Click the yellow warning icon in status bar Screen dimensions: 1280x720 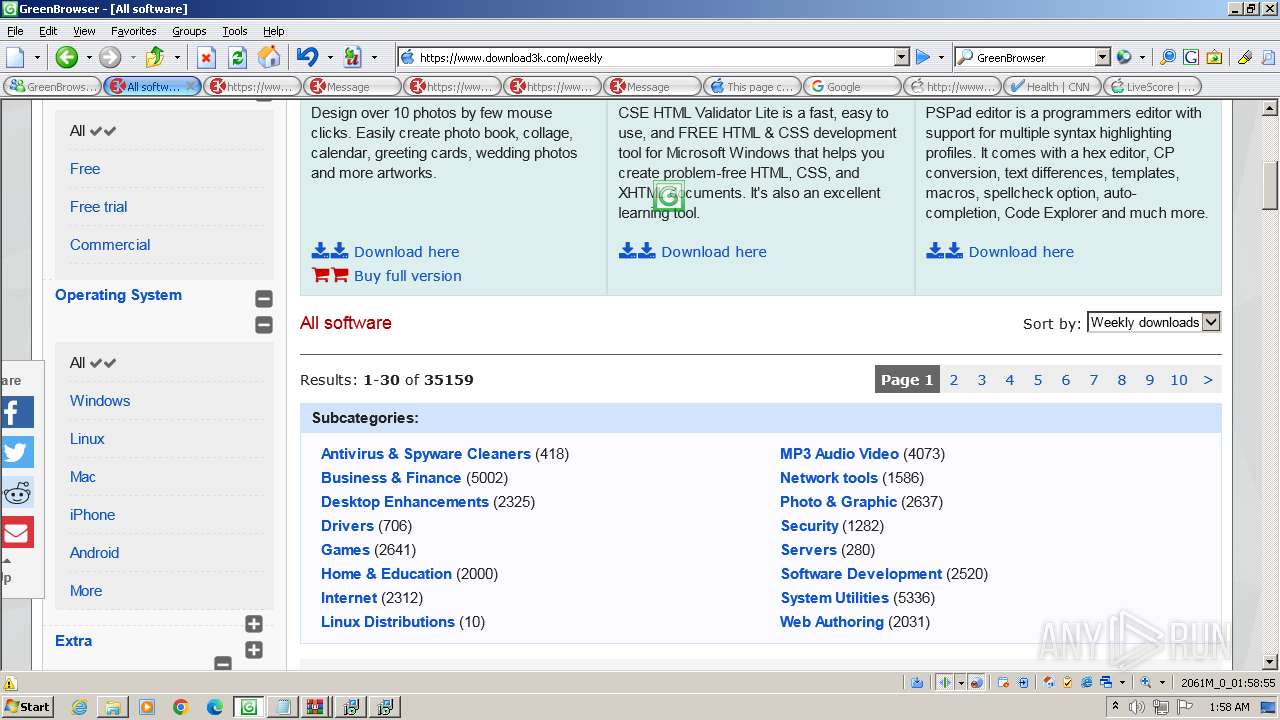click(x=10, y=683)
